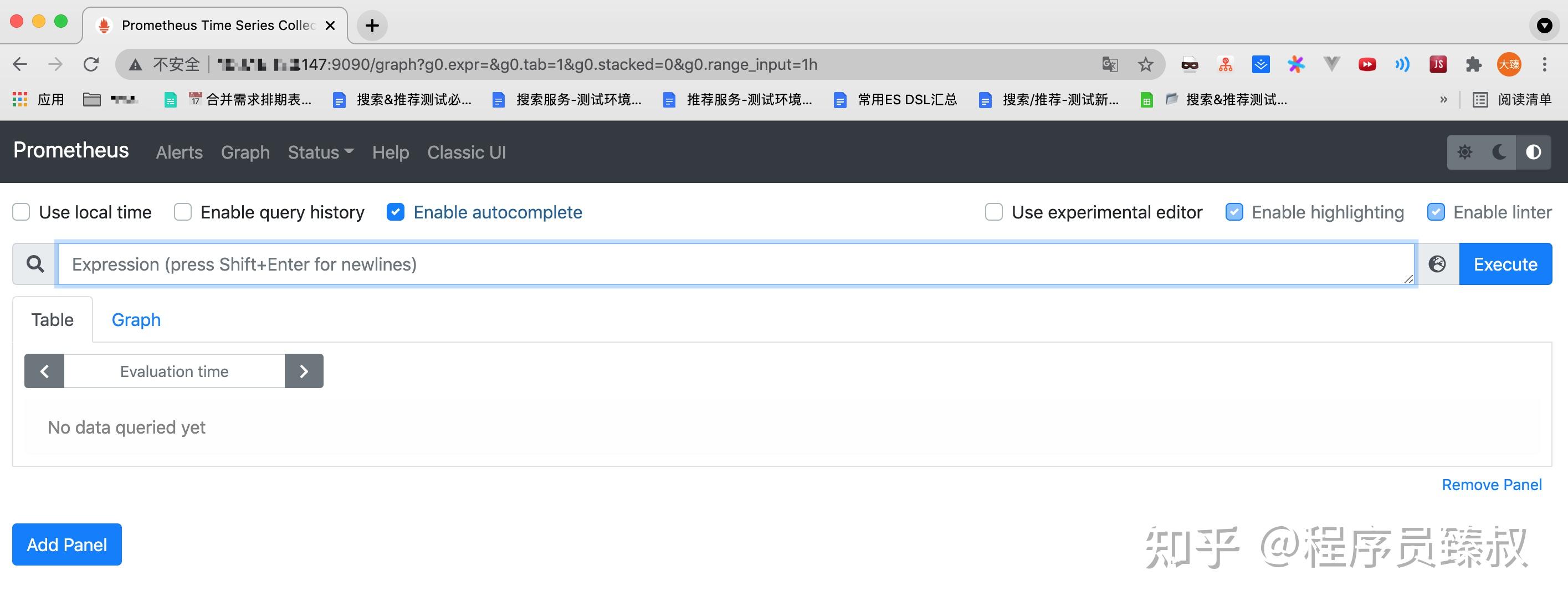Focus the Expression input field
The image size is (1568, 611).
pos(735,264)
